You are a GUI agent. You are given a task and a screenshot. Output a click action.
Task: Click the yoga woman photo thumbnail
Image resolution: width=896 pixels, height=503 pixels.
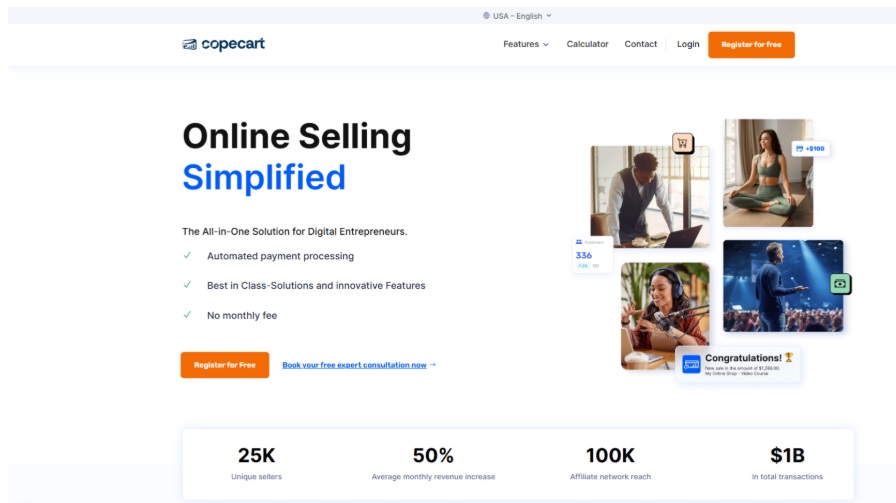(x=767, y=173)
